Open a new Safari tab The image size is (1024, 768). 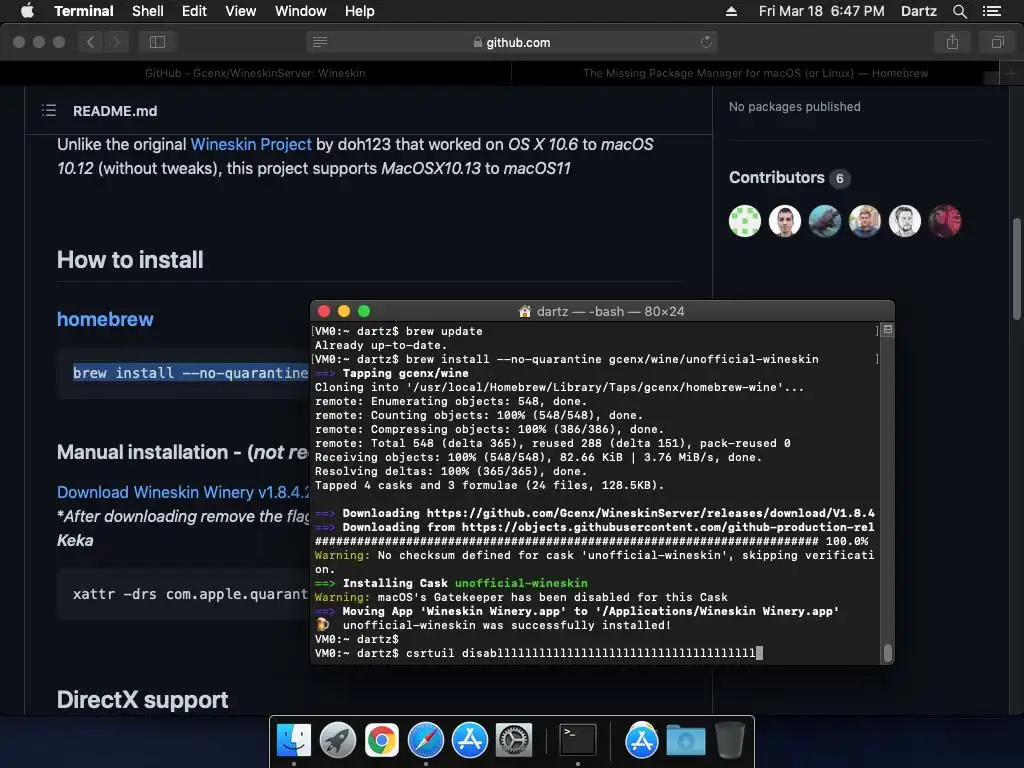coord(1011,73)
